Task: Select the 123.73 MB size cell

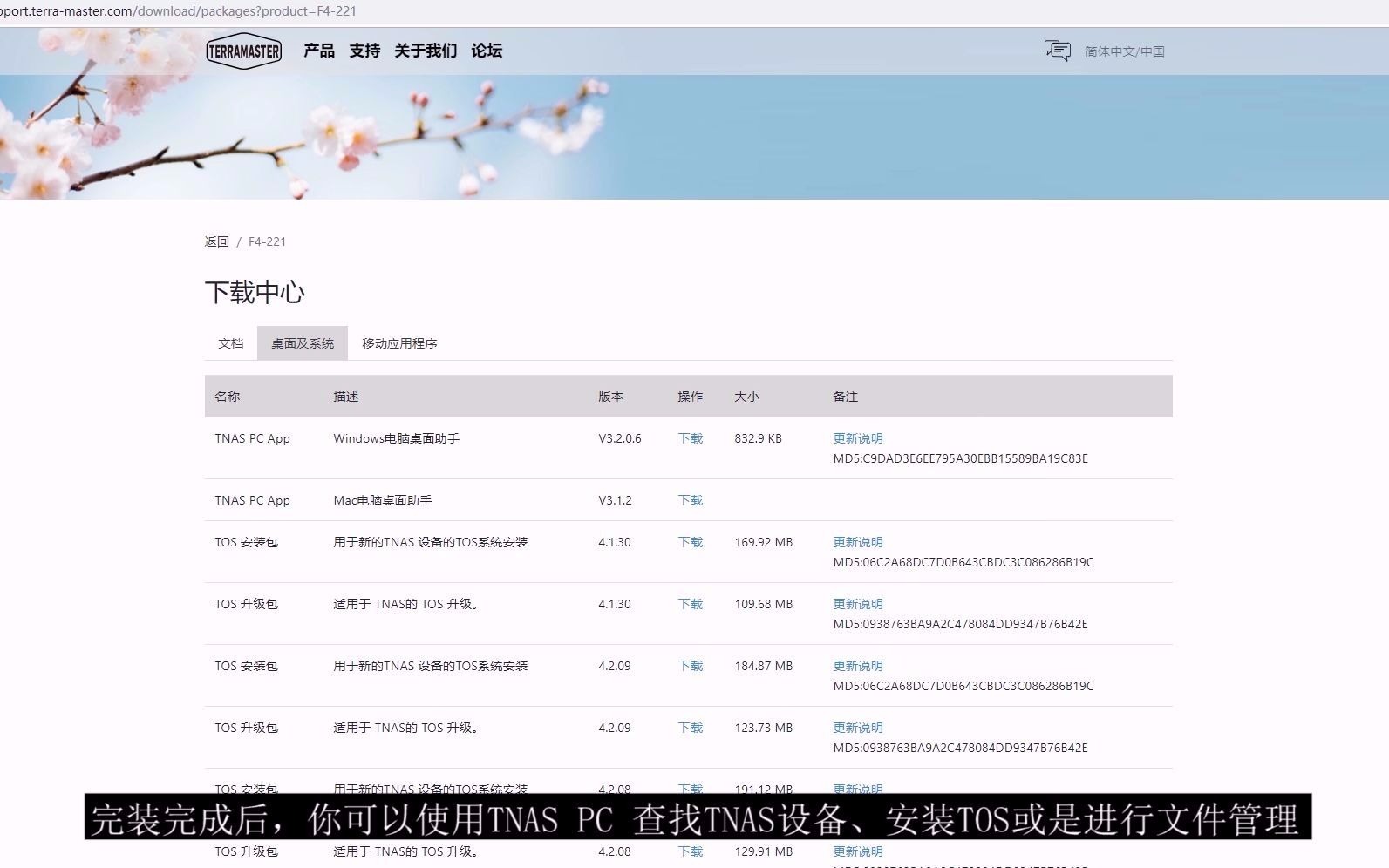Action: (x=764, y=728)
